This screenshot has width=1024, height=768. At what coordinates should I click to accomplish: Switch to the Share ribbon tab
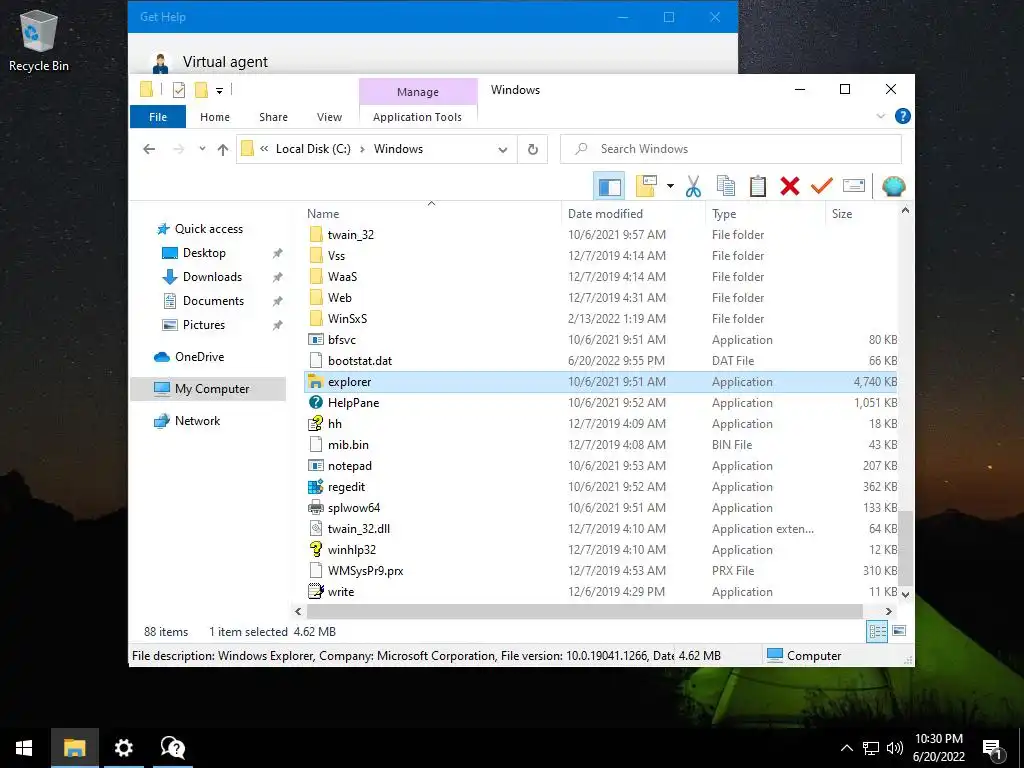(x=273, y=117)
